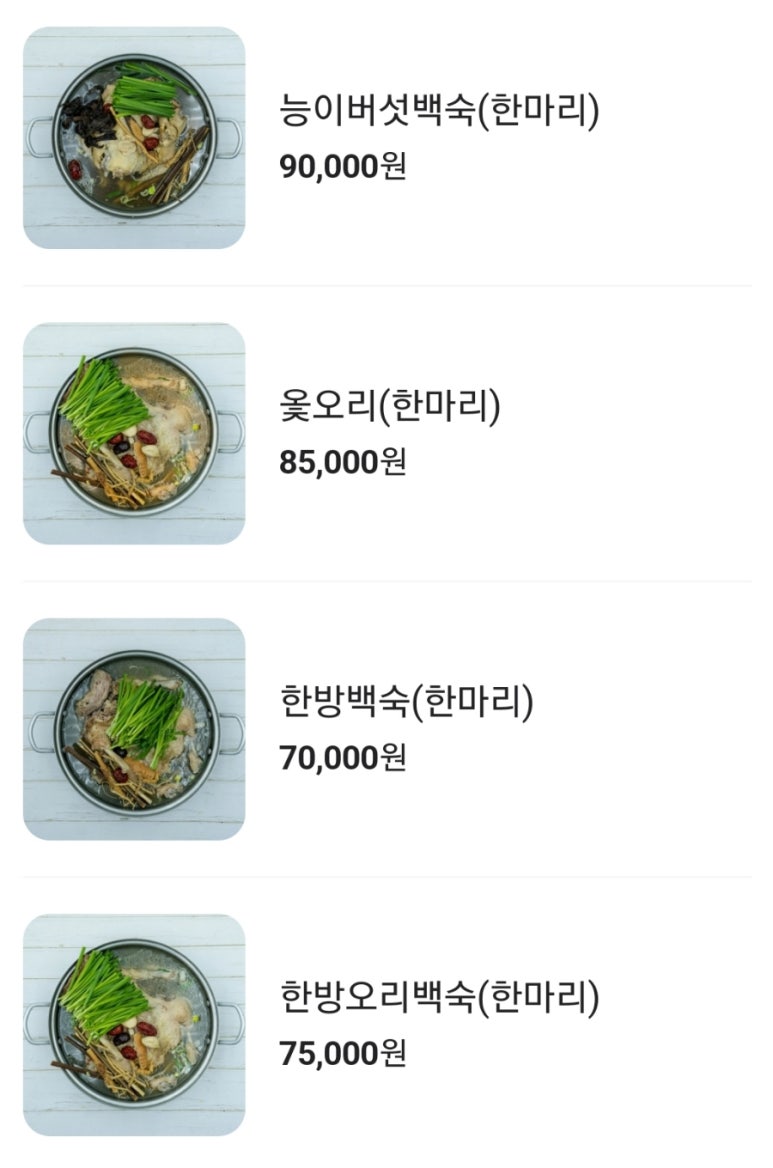Tap the green chives in 한방오리백숙 photo

[x=98, y=993]
